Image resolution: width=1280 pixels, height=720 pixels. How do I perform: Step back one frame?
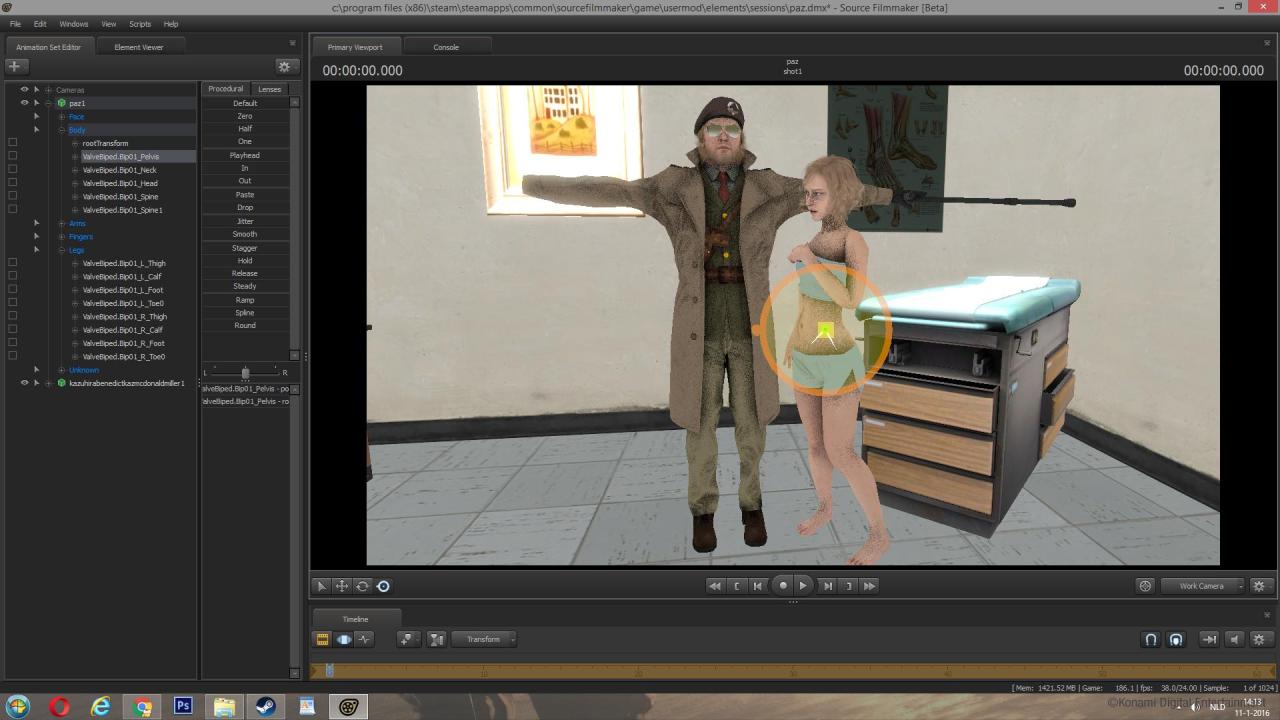point(758,586)
